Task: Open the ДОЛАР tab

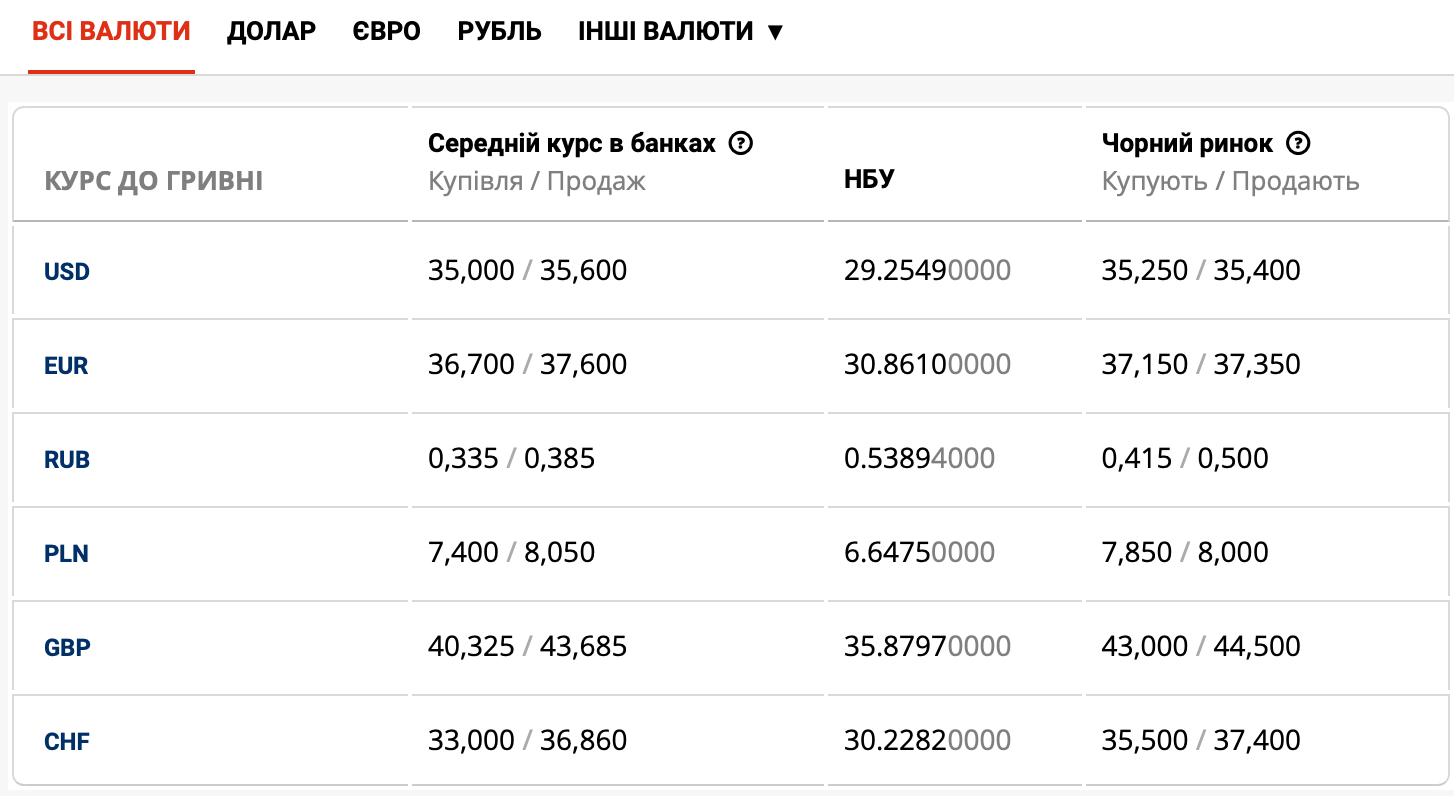Action: pos(271,31)
